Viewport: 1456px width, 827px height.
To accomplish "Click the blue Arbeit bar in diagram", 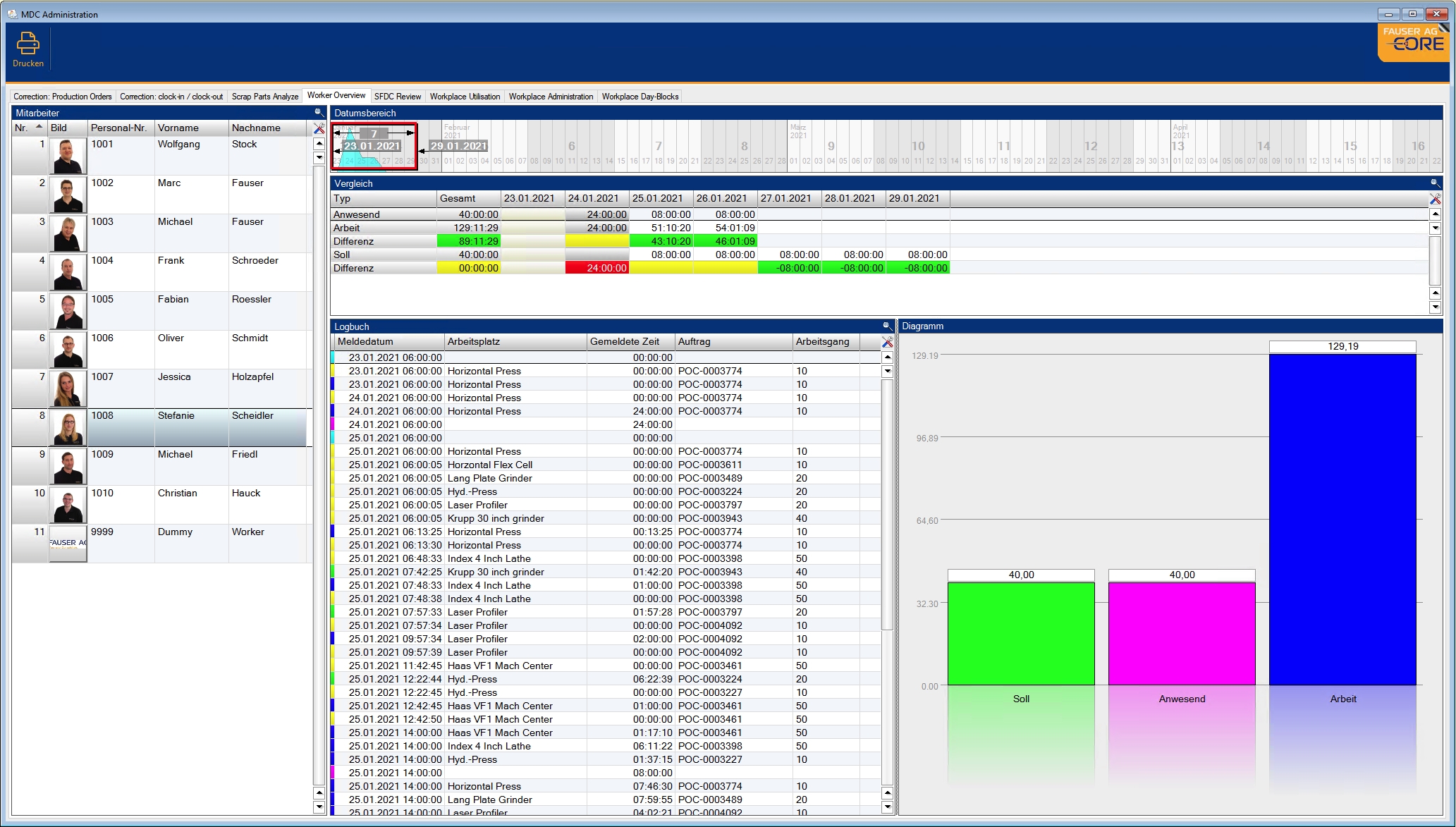I will point(1342,519).
